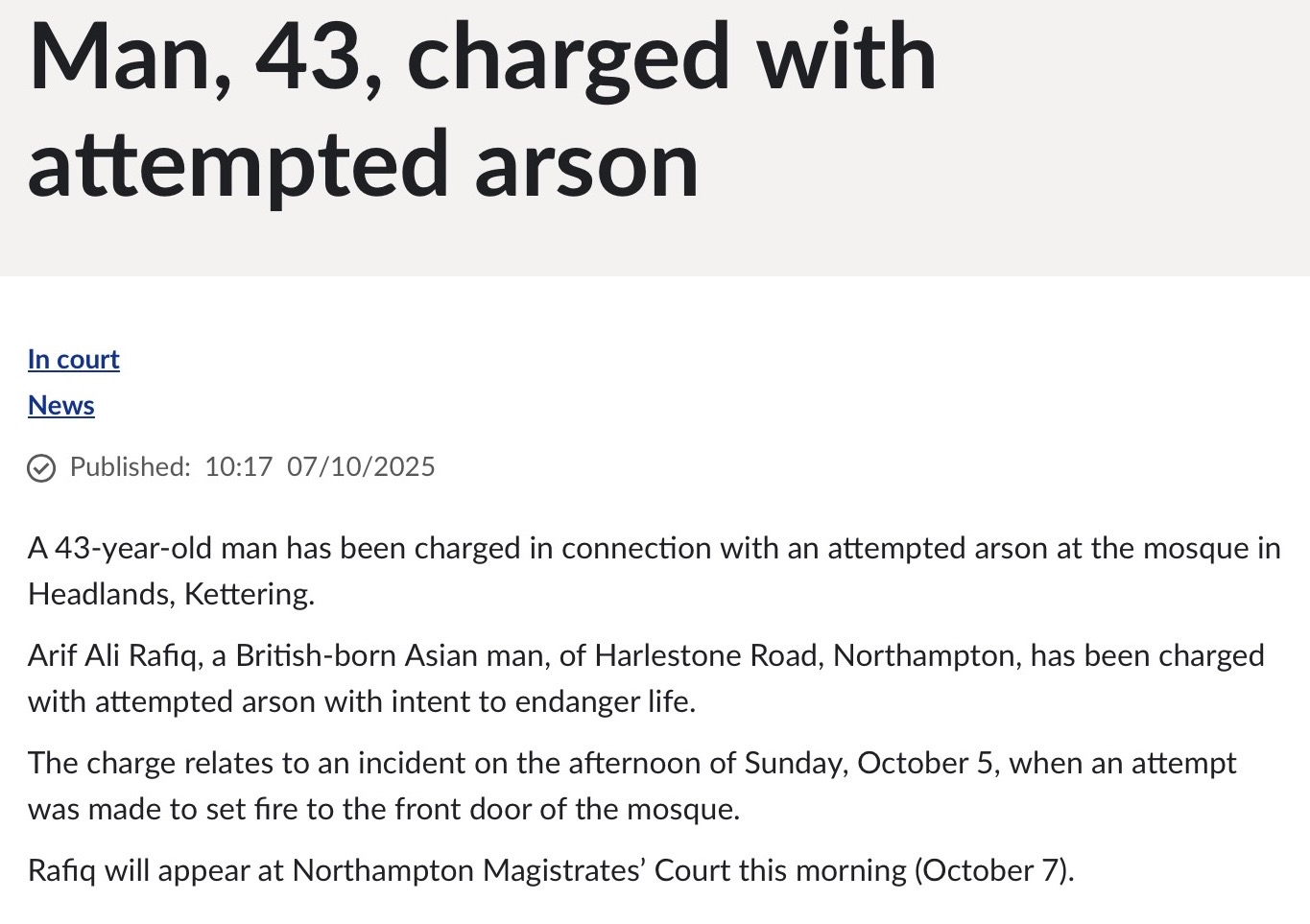The height and width of the screenshot is (924, 1310).
Task: Click the publication time 10:17
Action: pos(239,466)
